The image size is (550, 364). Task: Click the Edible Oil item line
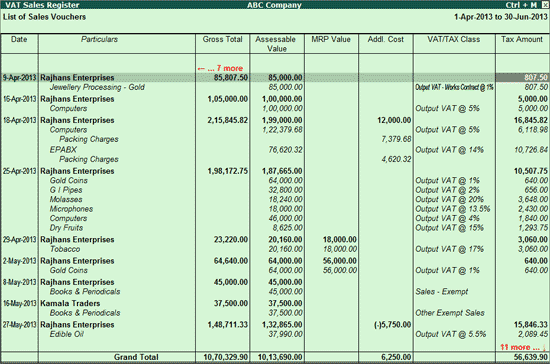tap(67, 334)
